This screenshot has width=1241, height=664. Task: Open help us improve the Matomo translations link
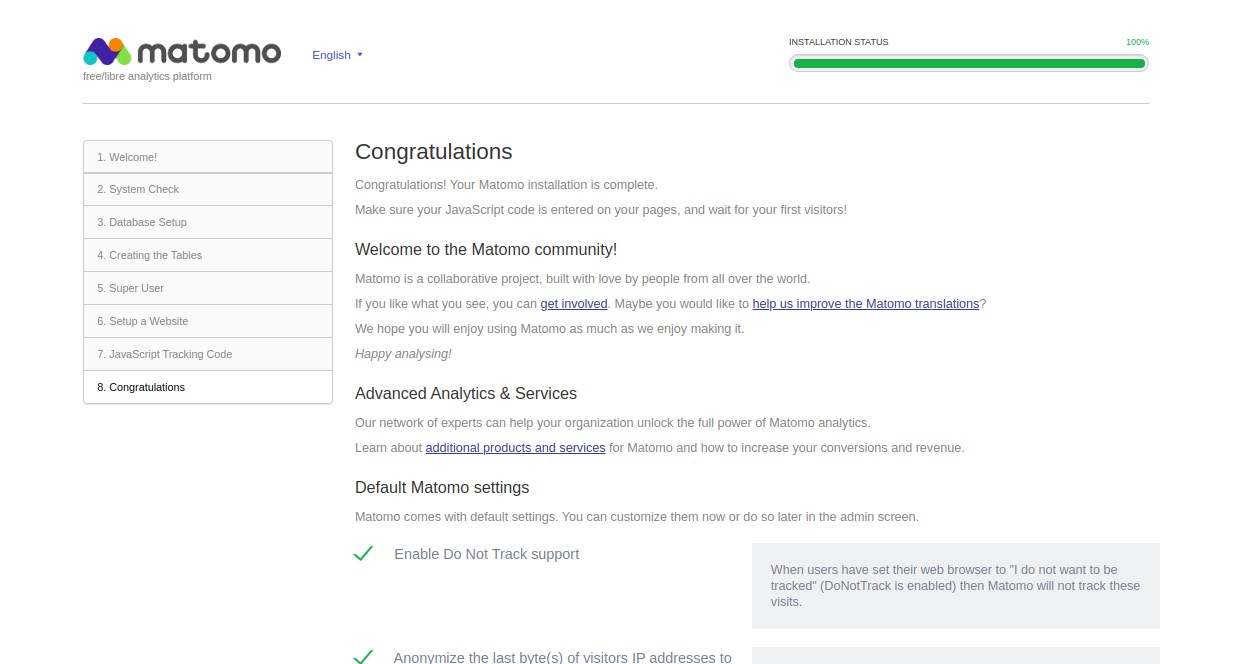coord(866,304)
